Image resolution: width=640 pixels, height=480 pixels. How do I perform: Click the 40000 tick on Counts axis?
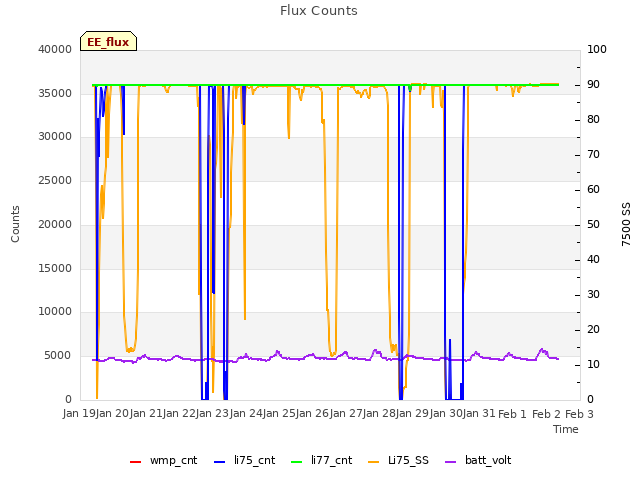55,49
